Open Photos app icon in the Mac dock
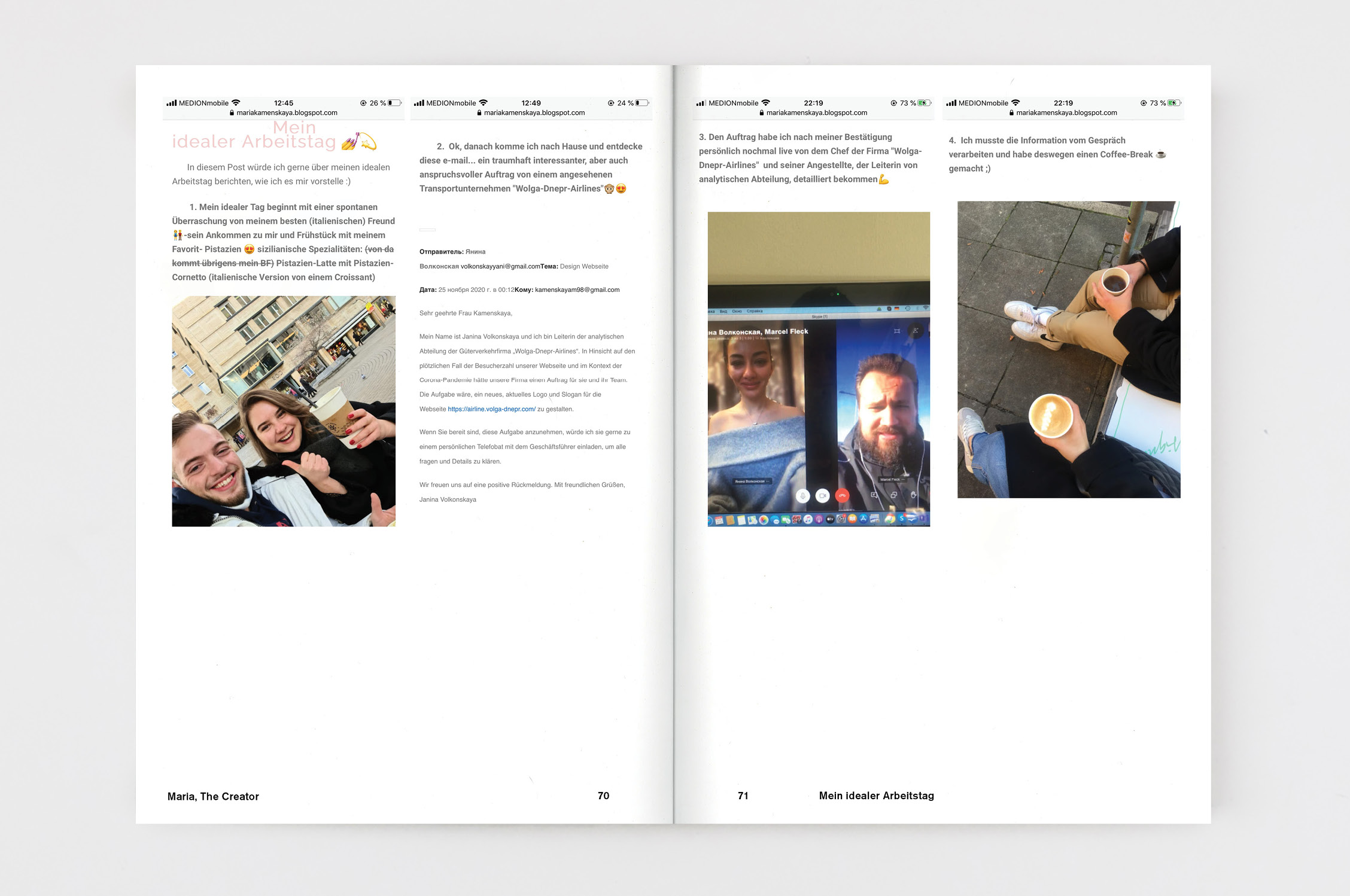 (764, 520)
